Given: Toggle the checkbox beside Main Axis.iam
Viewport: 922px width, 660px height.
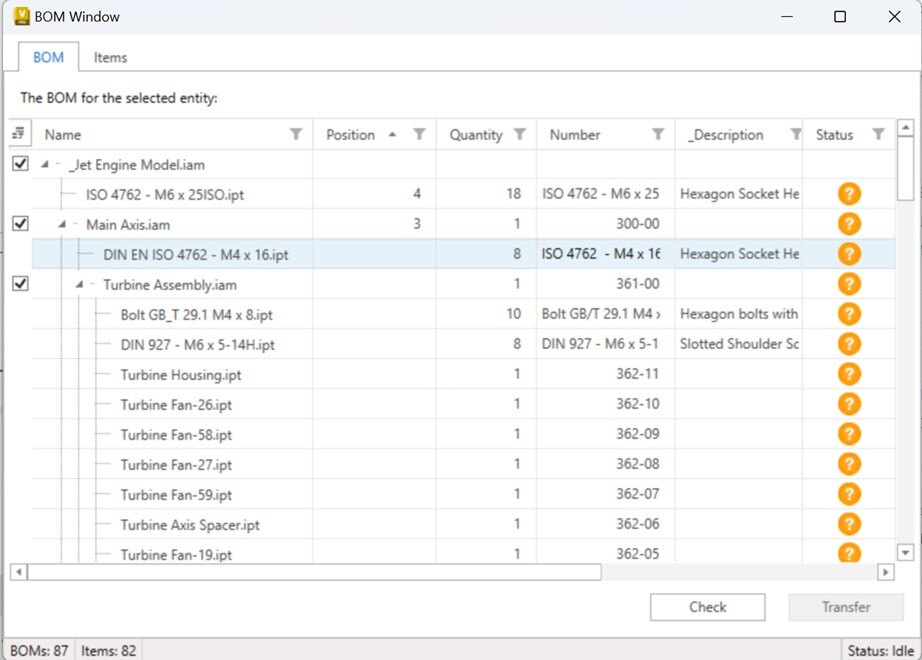Looking at the screenshot, I should (x=18, y=223).
